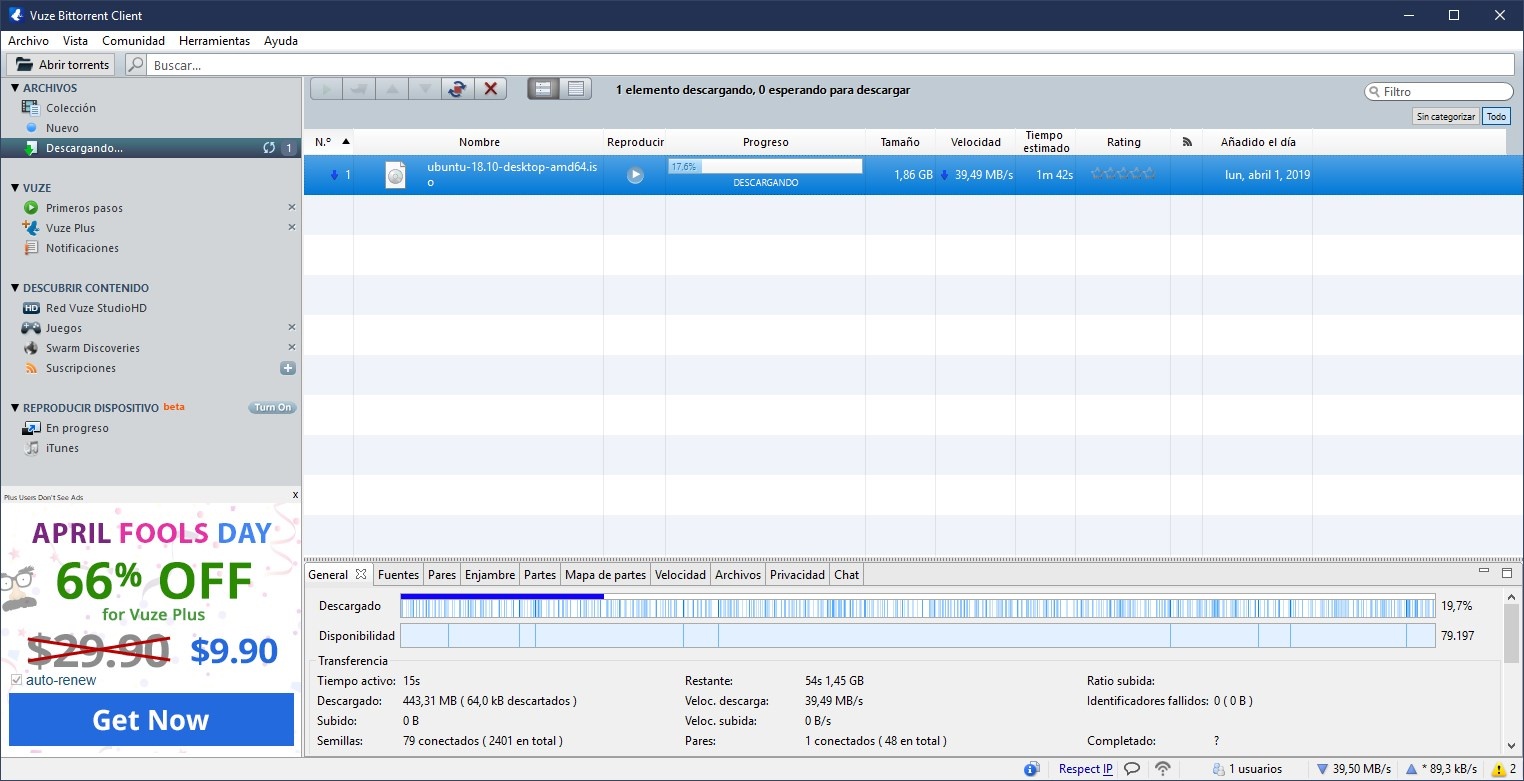Click the HD Red Vuze StudioHD icon
1524x781 pixels.
[x=31, y=308]
